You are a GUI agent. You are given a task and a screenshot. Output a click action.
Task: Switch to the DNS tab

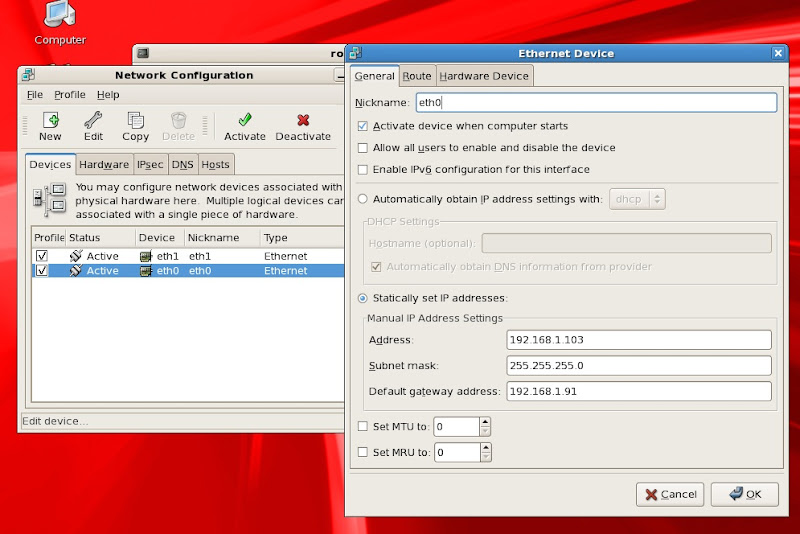(x=183, y=164)
